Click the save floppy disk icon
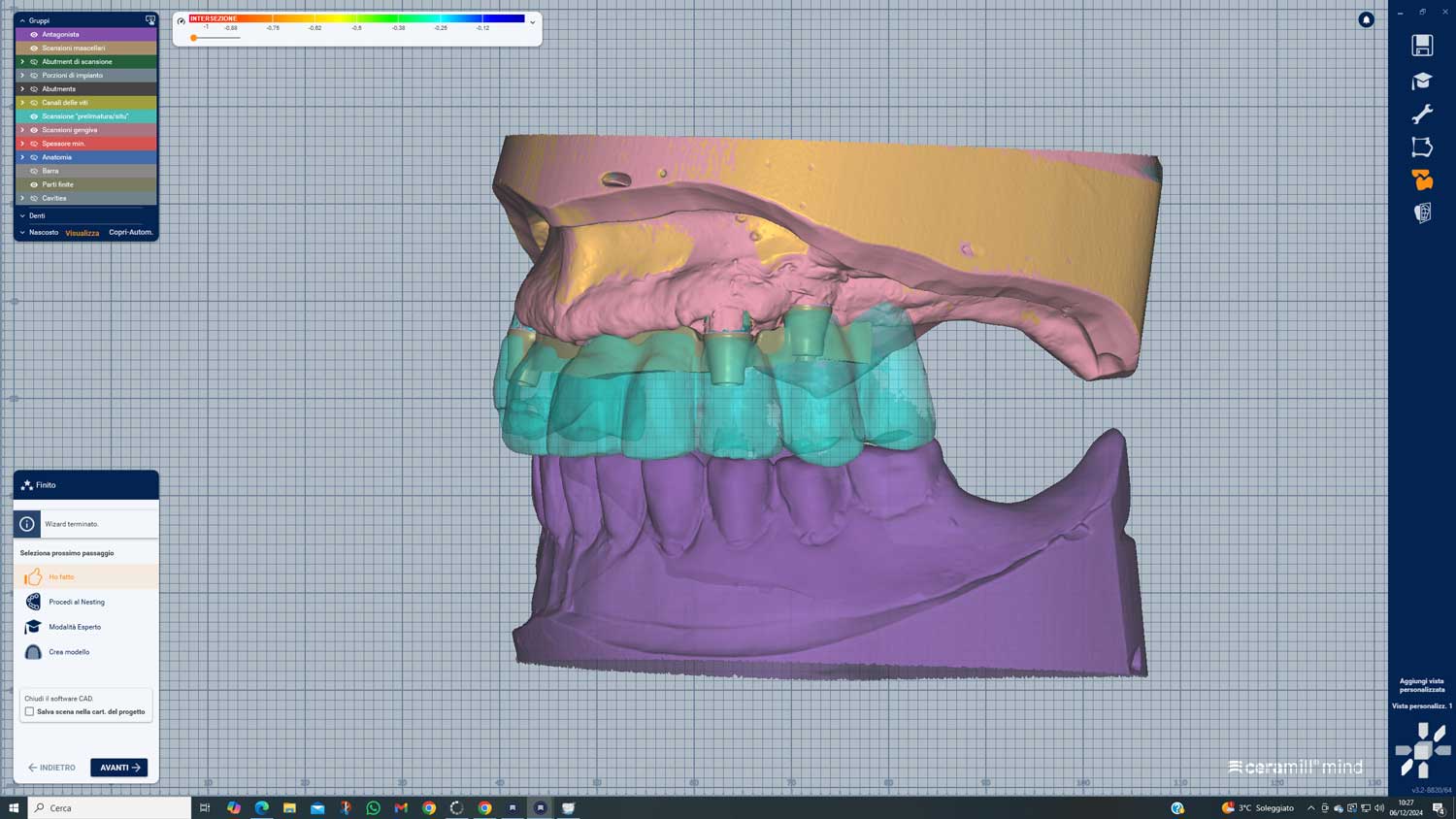 [x=1422, y=46]
